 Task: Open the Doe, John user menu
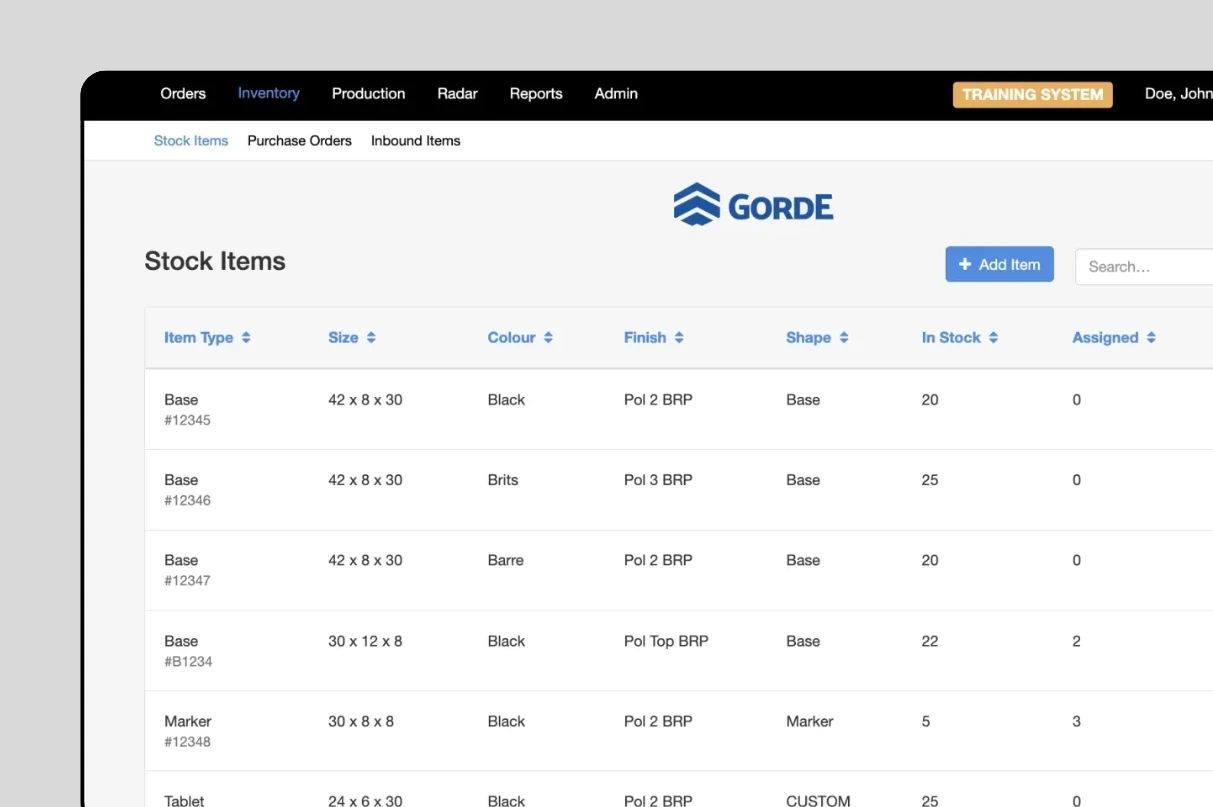(x=1178, y=94)
